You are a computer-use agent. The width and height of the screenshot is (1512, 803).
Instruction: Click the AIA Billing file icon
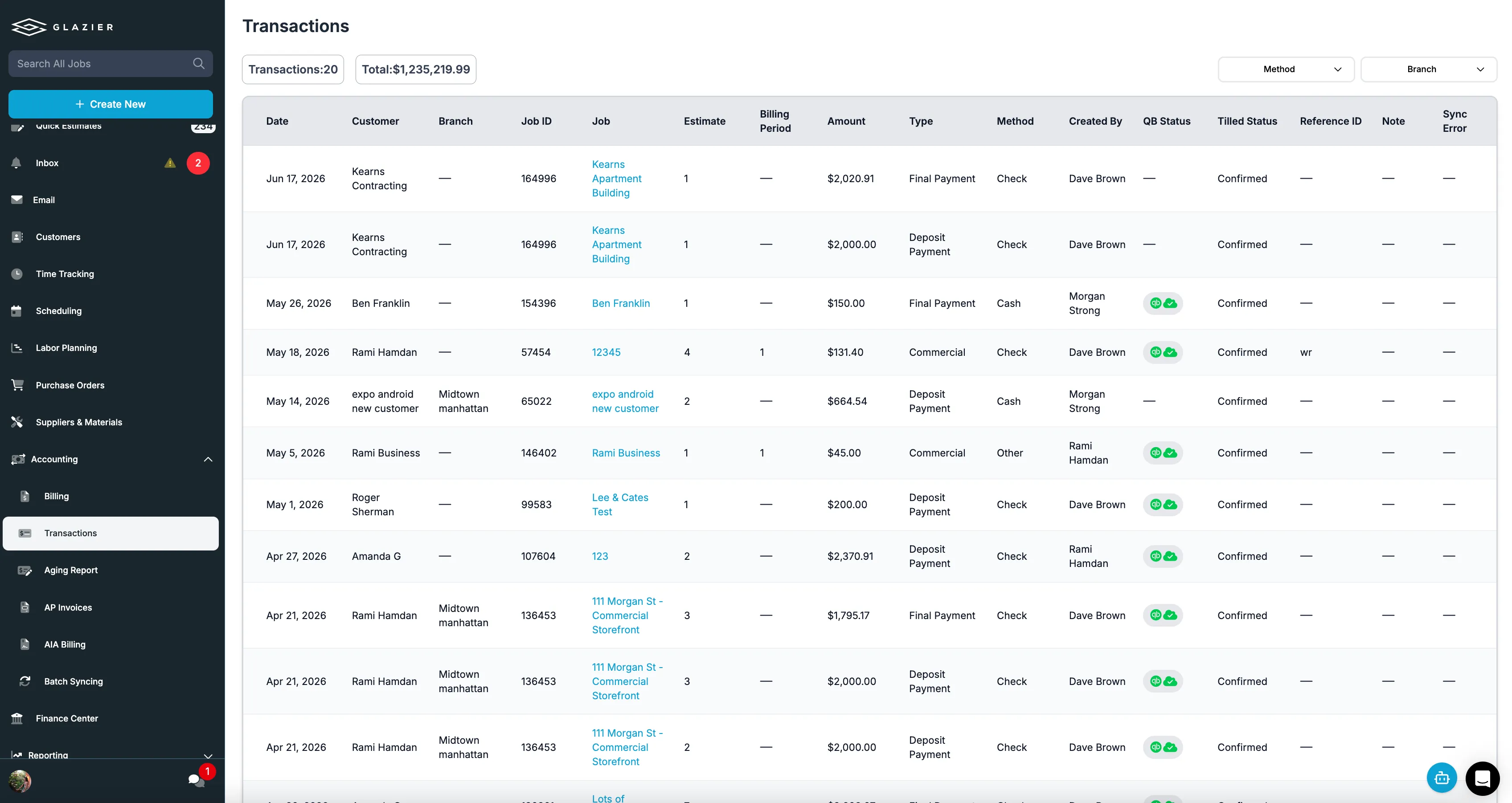coord(25,644)
